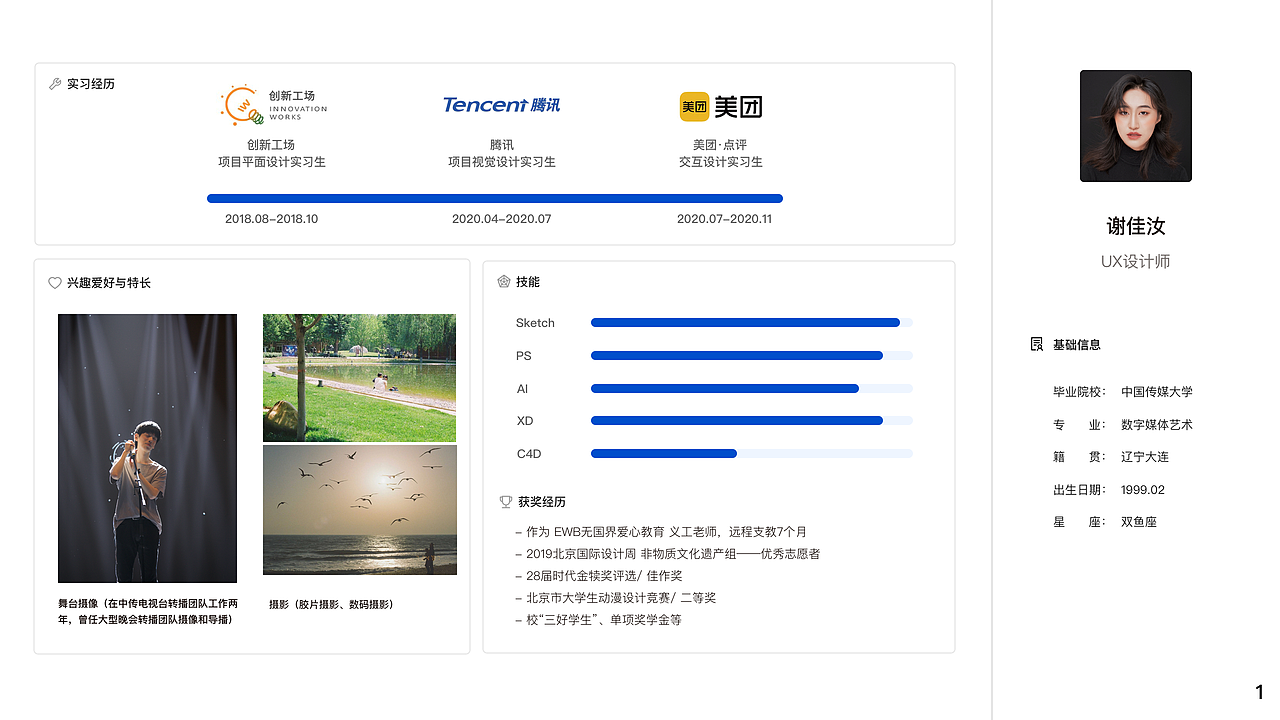
Task: Click the C4D skill label
Action: pos(529,454)
